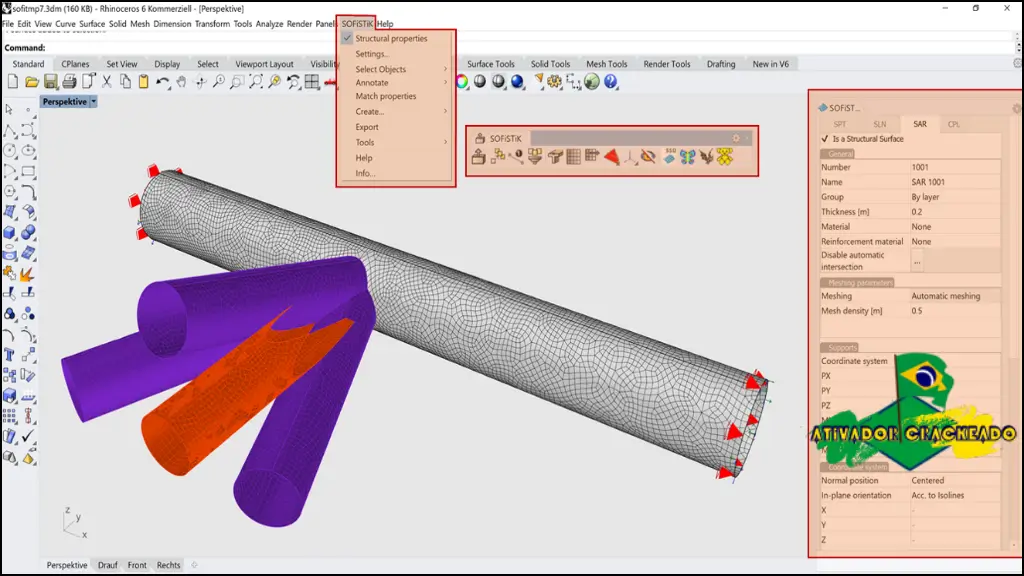Toggle 'Is a Structural Surface' checkbox
Viewport: 1024px width, 576px height.
tap(825, 139)
